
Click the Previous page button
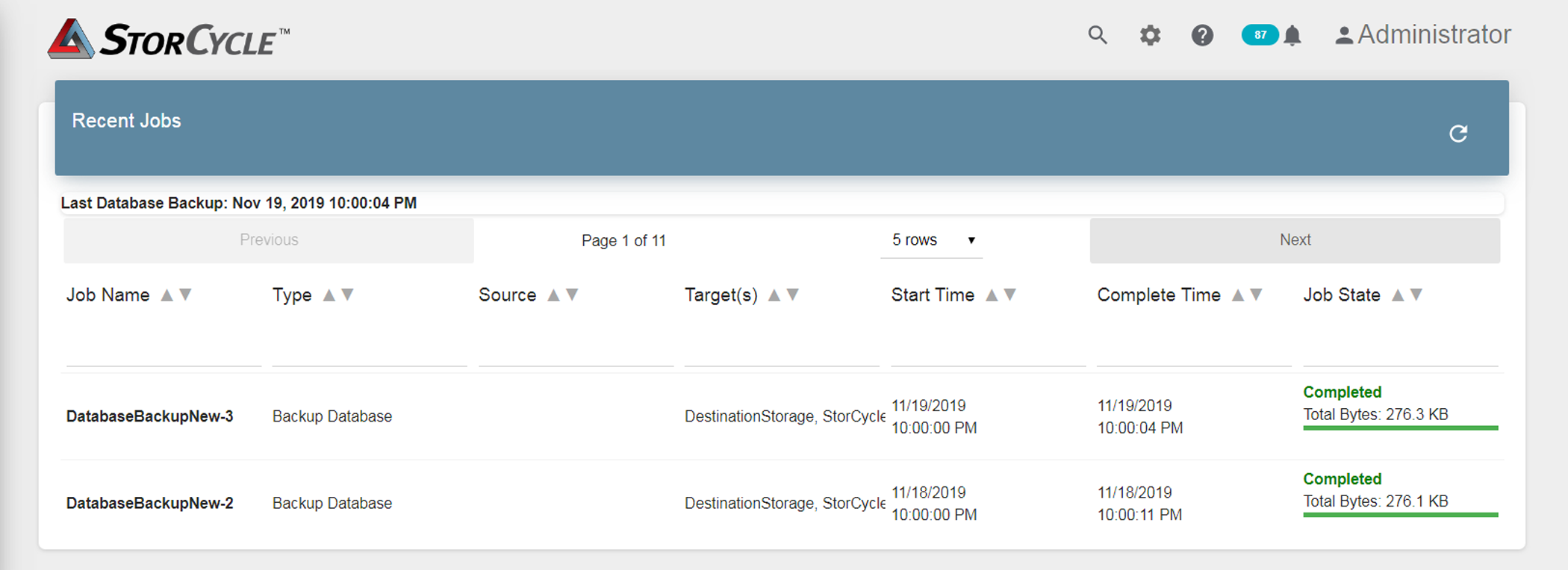[x=269, y=240]
